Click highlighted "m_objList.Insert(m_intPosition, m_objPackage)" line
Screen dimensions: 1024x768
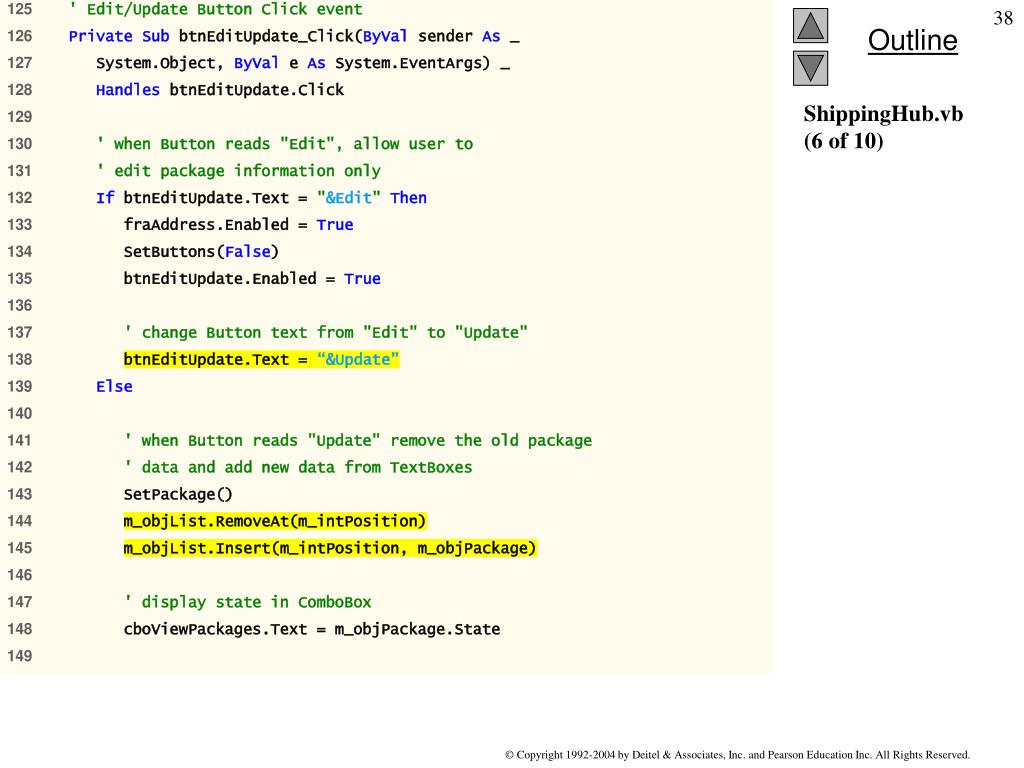(330, 548)
